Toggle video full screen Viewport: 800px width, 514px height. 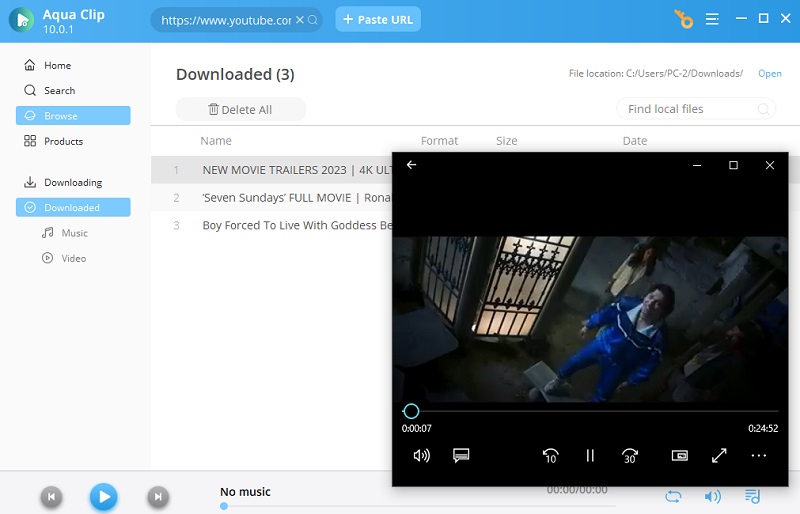pos(719,455)
